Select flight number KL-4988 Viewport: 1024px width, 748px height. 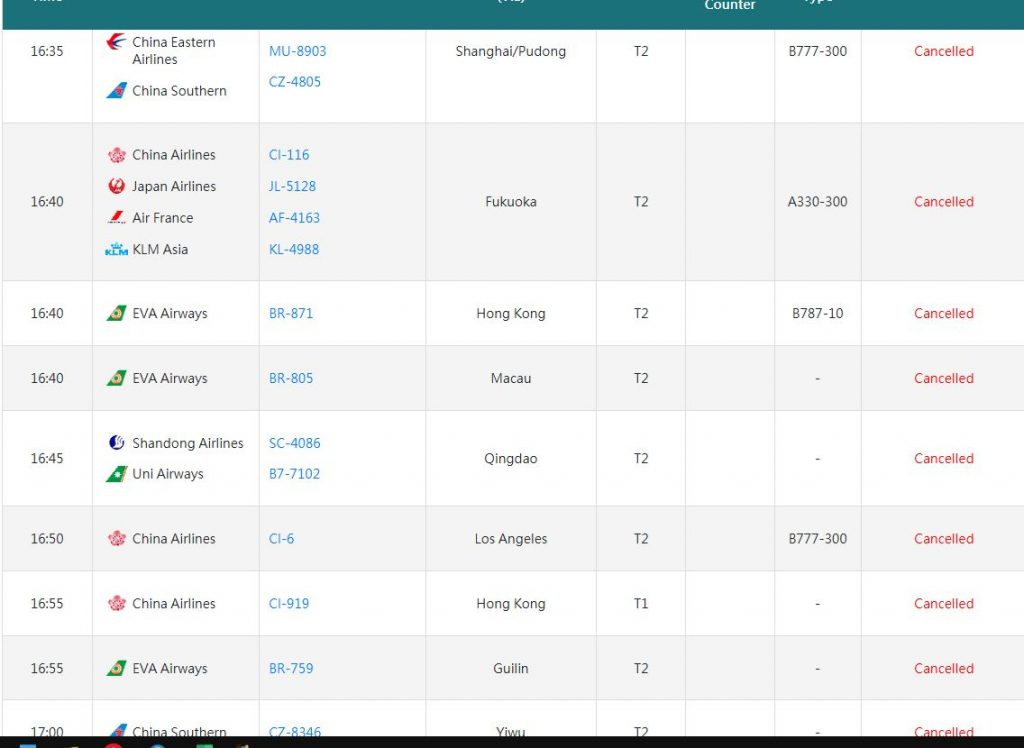[x=294, y=249]
